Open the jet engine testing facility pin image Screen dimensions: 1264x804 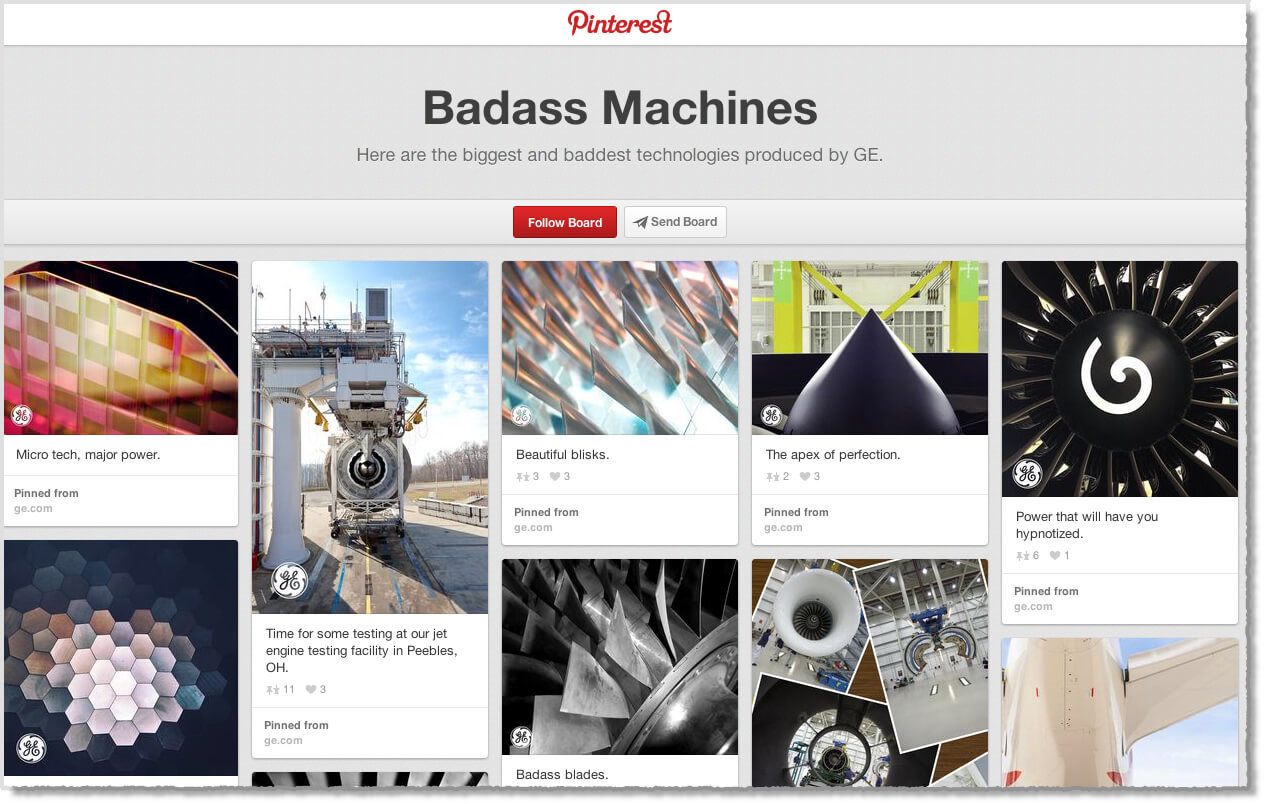click(x=370, y=437)
